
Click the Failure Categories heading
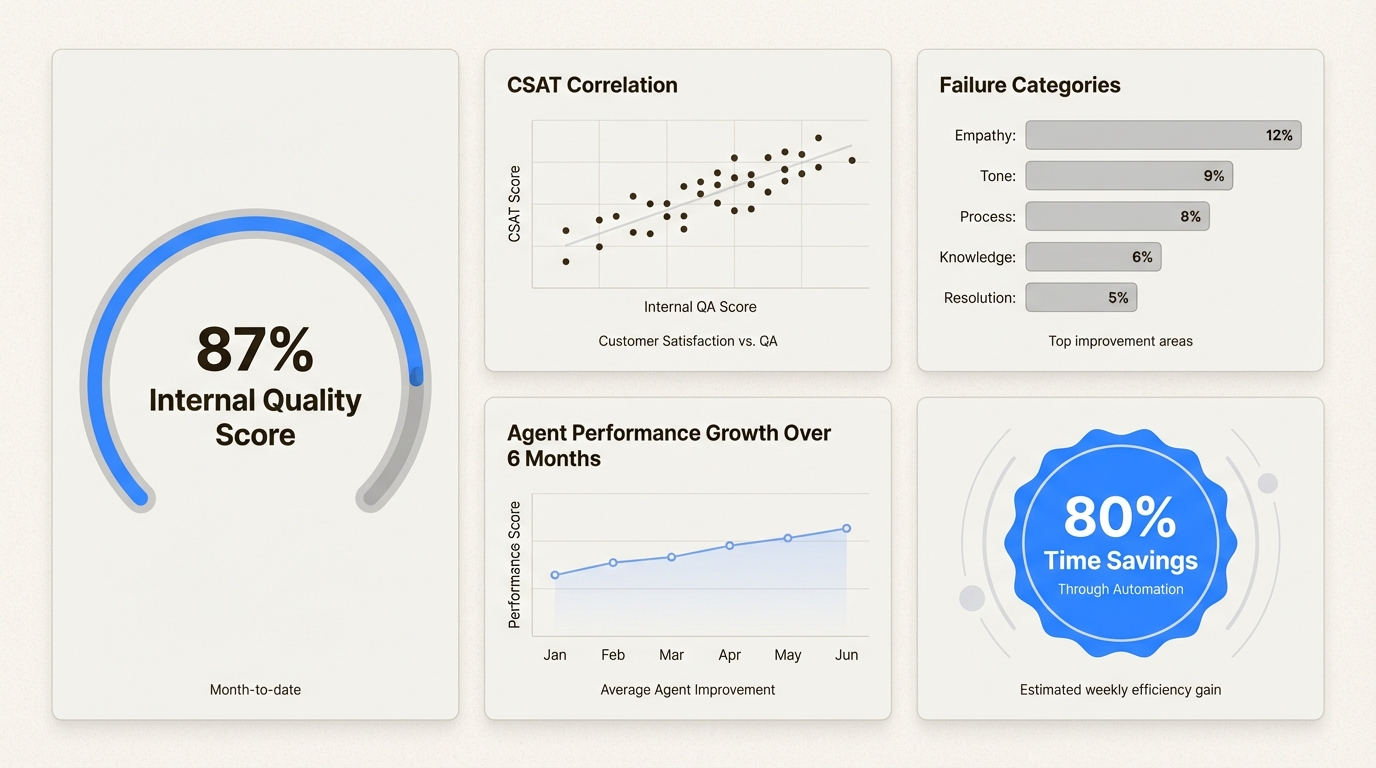click(x=1029, y=85)
